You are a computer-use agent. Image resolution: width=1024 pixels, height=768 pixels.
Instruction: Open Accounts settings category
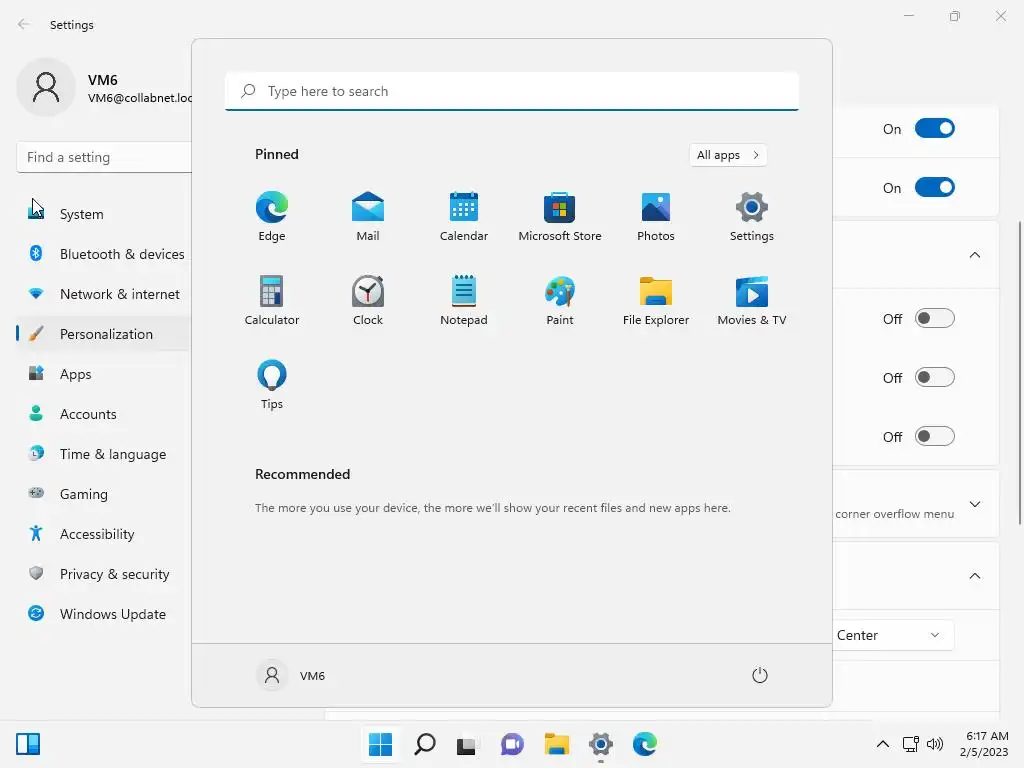point(103,414)
